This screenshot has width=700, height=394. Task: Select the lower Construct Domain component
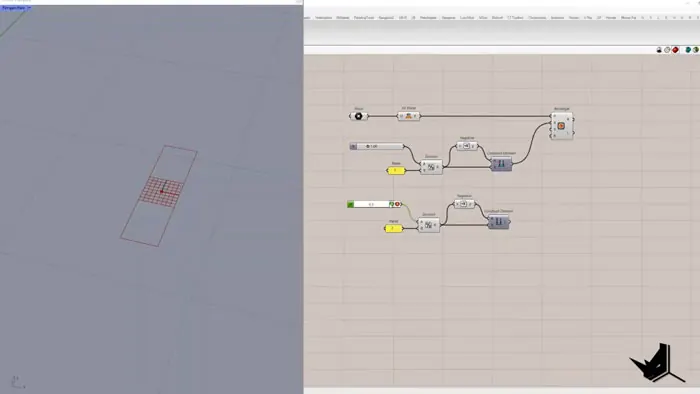499,222
